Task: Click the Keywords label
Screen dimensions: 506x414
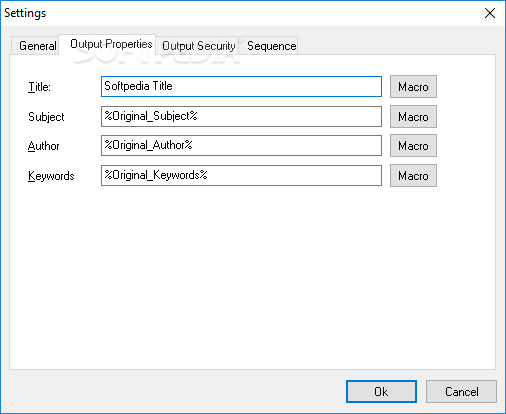Action: (51, 176)
